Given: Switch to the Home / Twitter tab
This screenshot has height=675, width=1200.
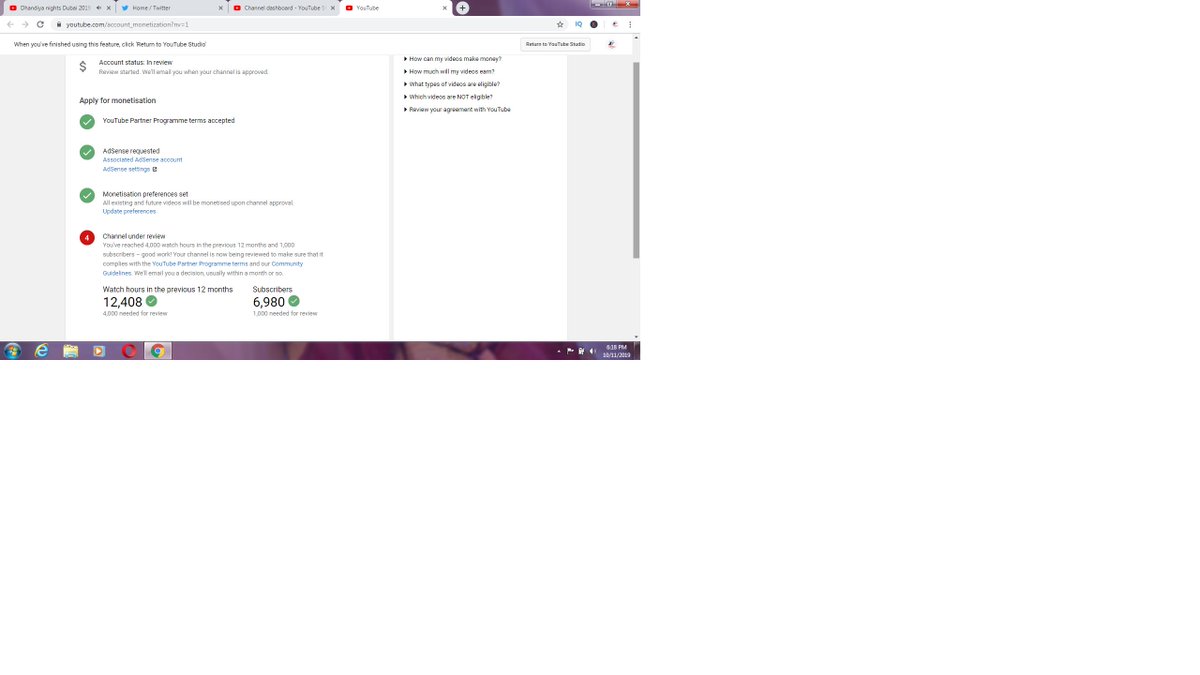Looking at the screenshot, I should pos(172,8).
